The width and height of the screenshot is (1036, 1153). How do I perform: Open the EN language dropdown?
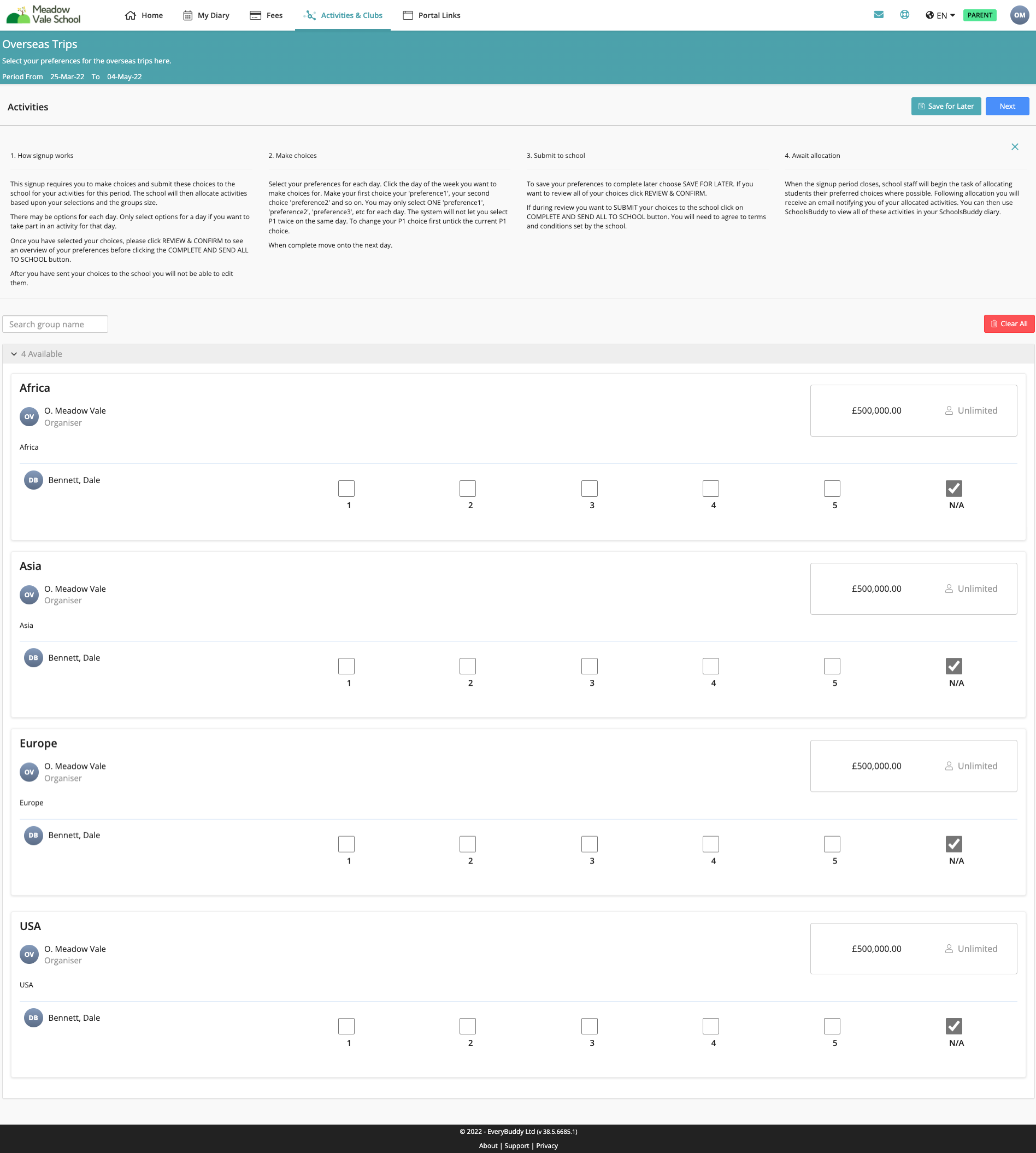click(940, 15)
